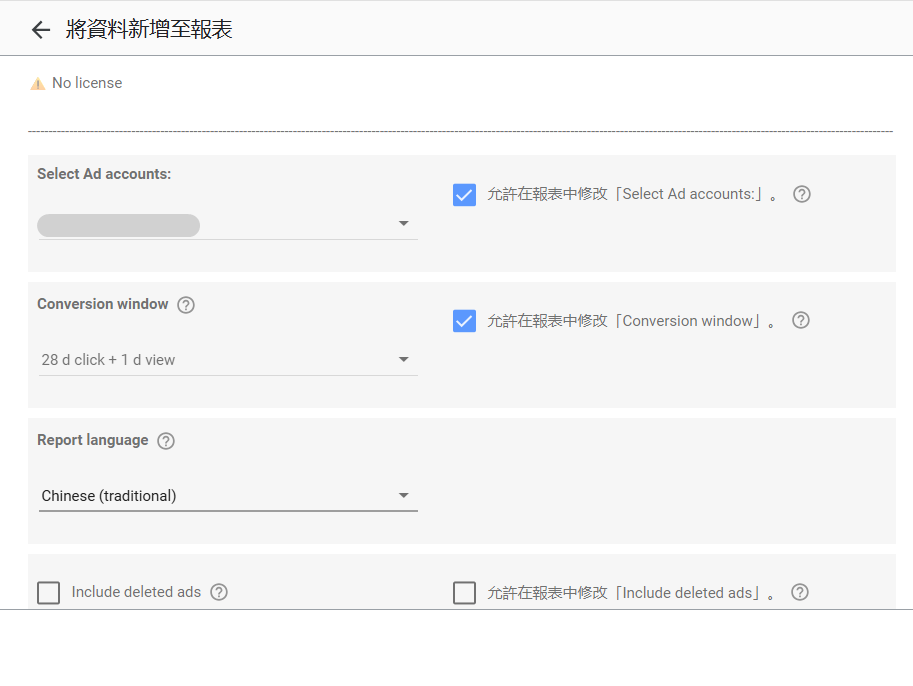Expand the Select Ad accounts dropdown arrow
This screenshot has height=686, width=913.
coord(403,224)
